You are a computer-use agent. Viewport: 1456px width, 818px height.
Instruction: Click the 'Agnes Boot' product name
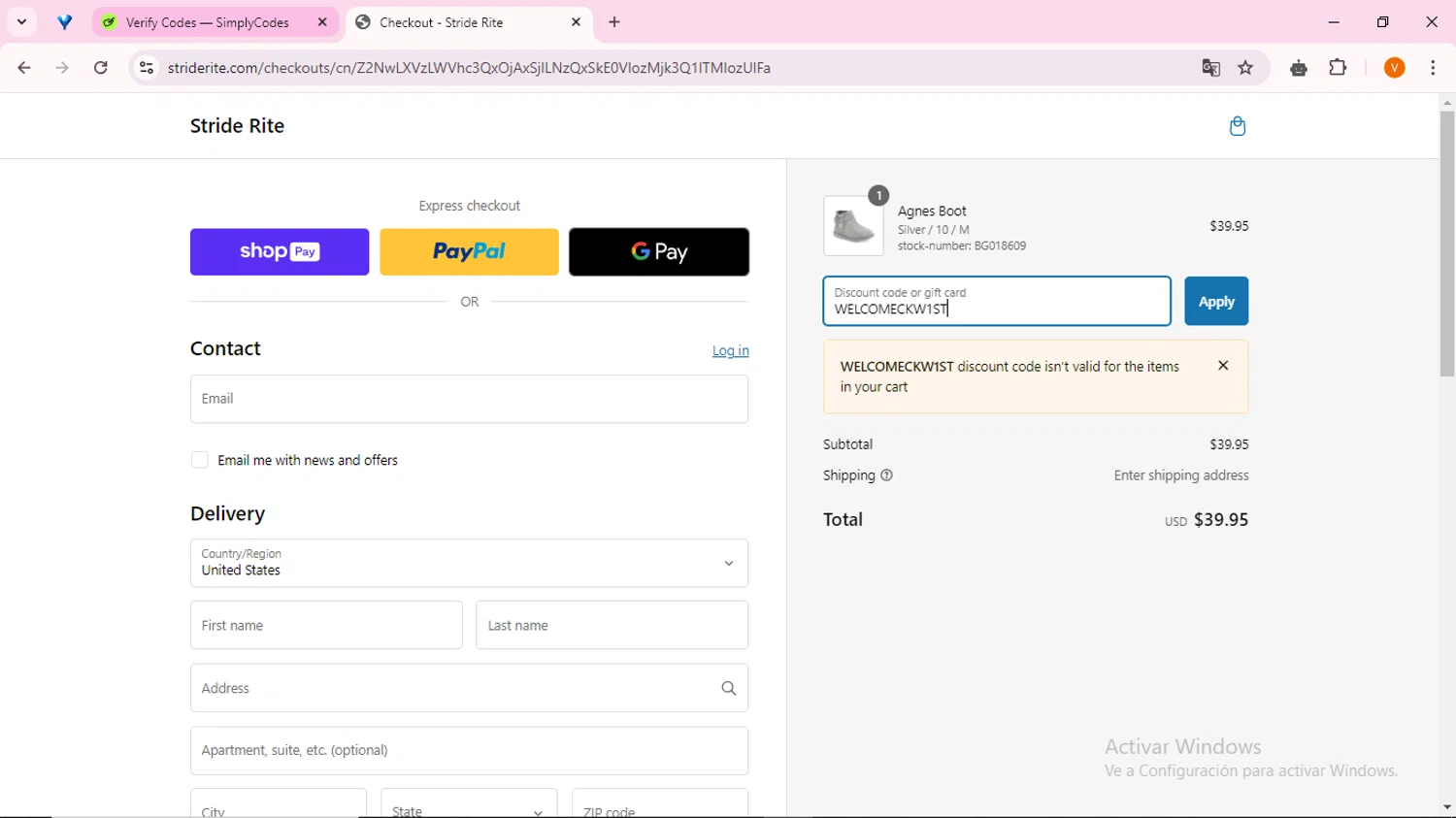coord(932,211)
